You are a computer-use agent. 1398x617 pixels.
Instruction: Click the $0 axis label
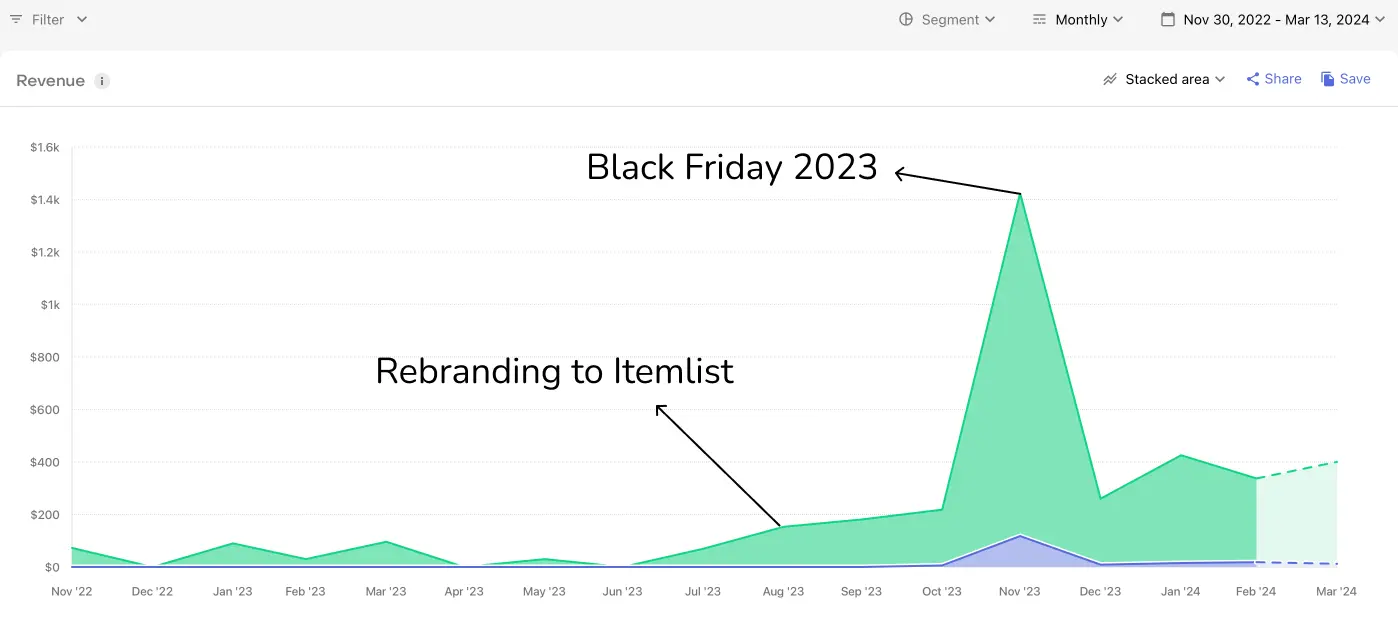tap(52, 567)
